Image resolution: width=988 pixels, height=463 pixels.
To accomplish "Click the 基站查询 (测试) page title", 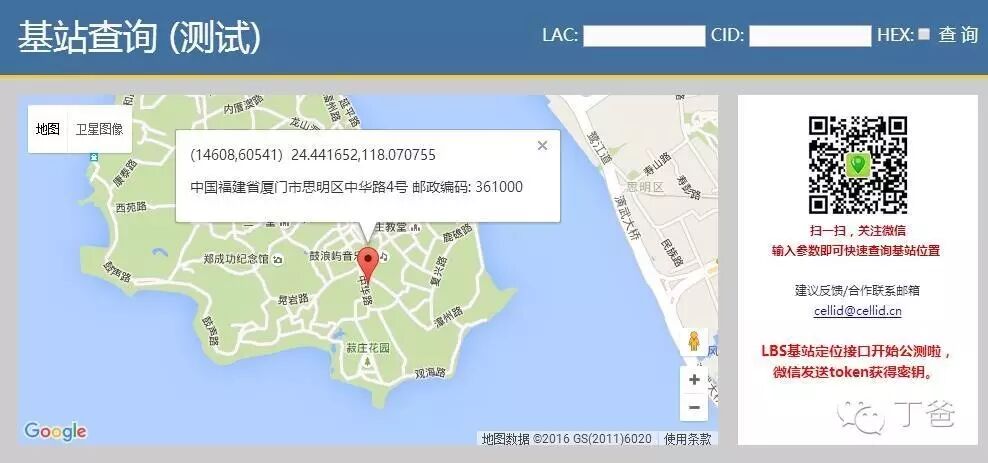I will pyautogui.click(x=139, y=37).
